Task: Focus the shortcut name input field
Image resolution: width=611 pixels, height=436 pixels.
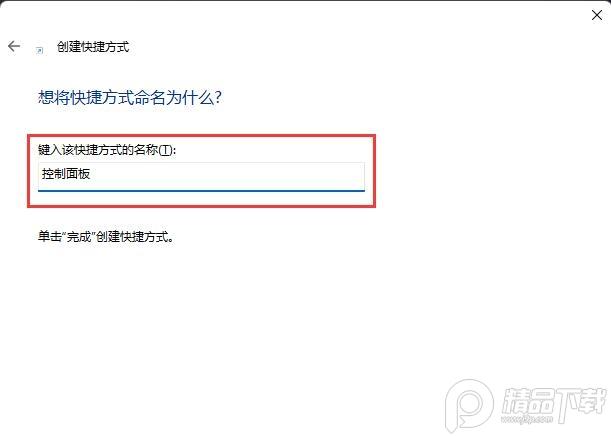Action: [x=201, y=177]
